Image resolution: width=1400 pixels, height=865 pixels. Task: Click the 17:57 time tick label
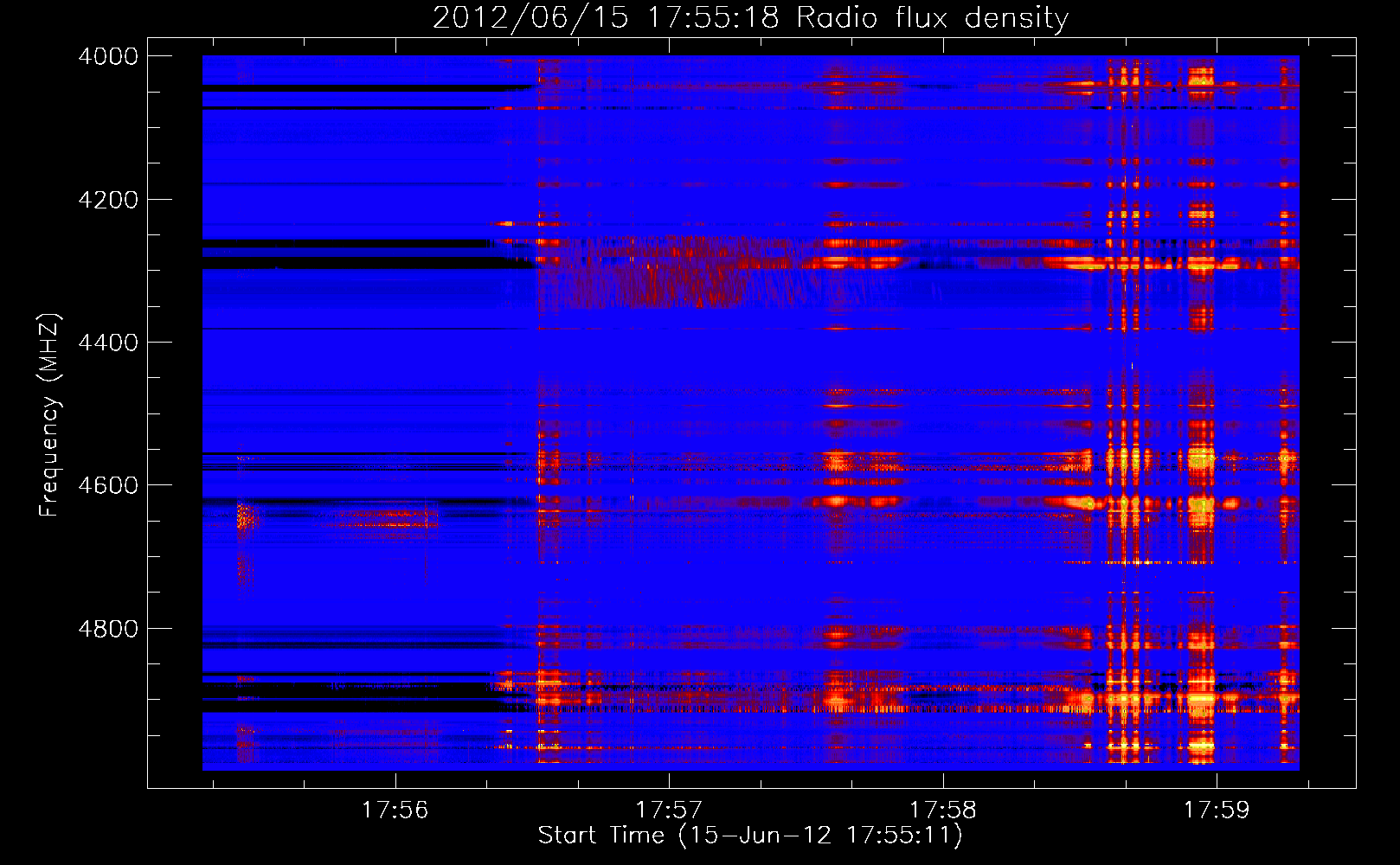click(669, 810)
